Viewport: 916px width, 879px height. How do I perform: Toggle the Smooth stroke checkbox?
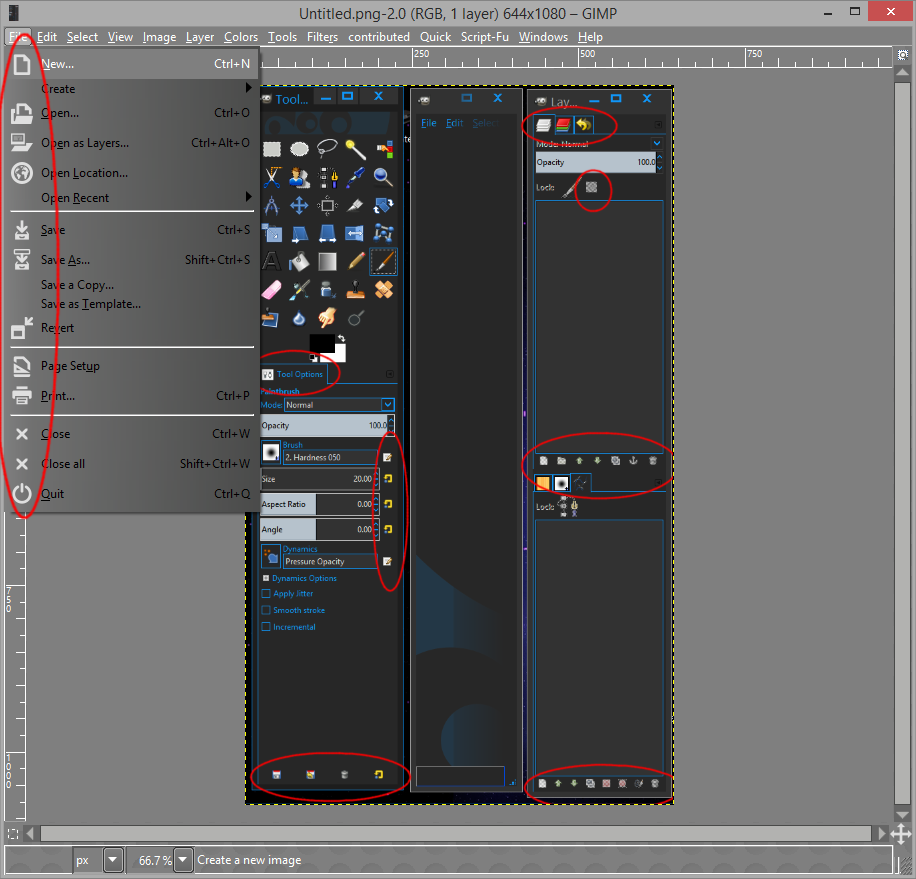(266, 610)
